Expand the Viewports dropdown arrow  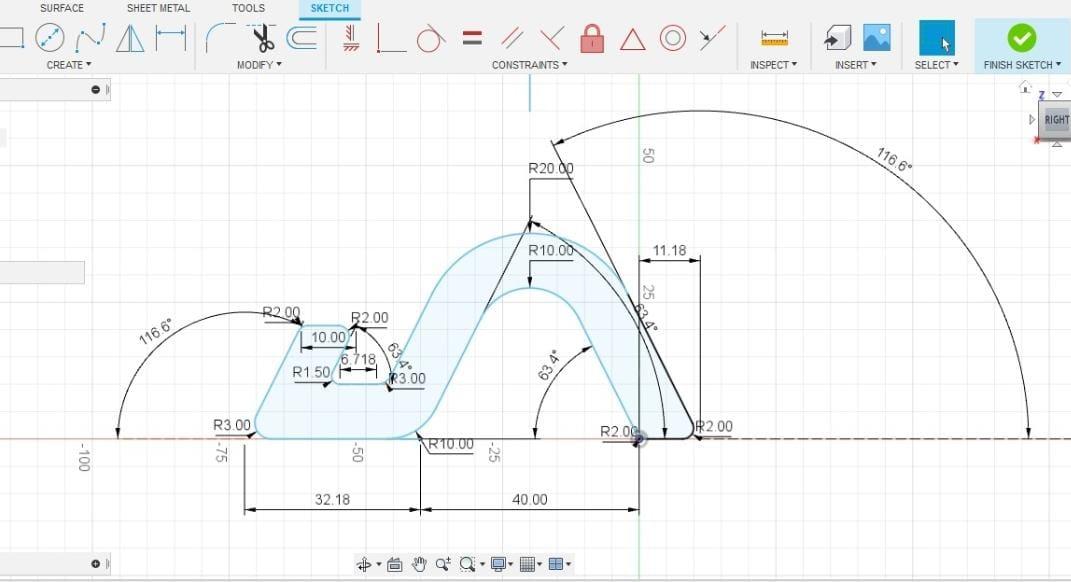click(568, 564)
